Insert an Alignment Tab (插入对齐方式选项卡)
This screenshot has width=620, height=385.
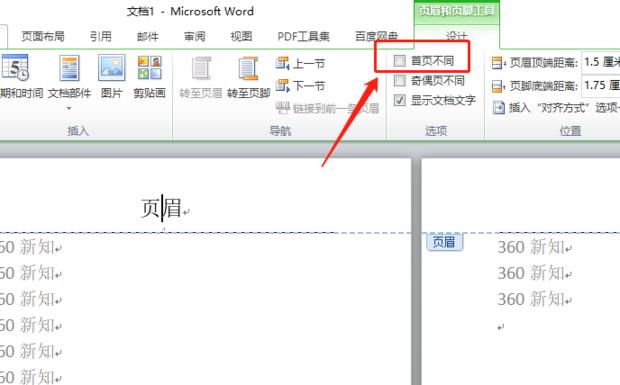556,107
